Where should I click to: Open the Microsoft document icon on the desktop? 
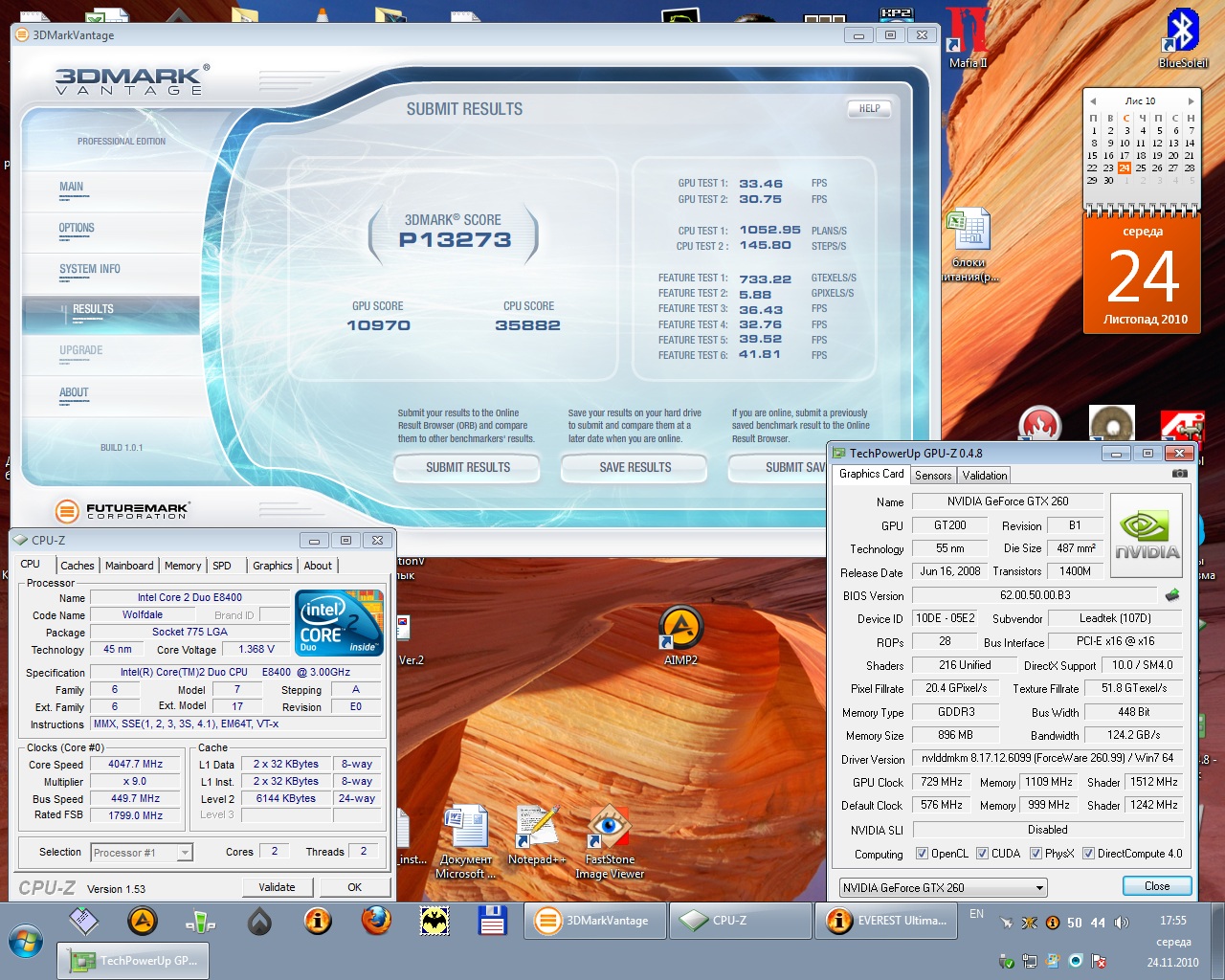(466, 842)
